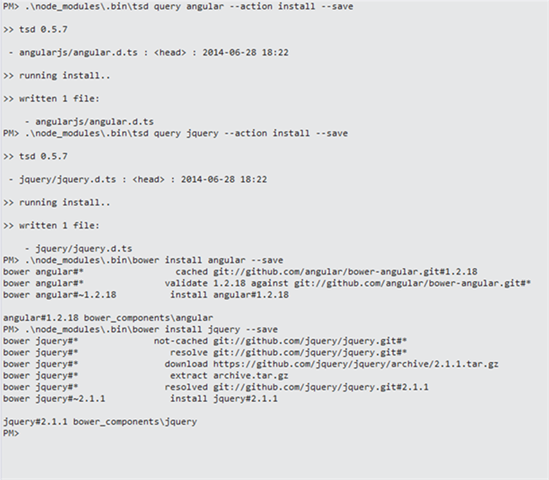
Task: Click the resolve jquery.git#* line
Action: 205,353
